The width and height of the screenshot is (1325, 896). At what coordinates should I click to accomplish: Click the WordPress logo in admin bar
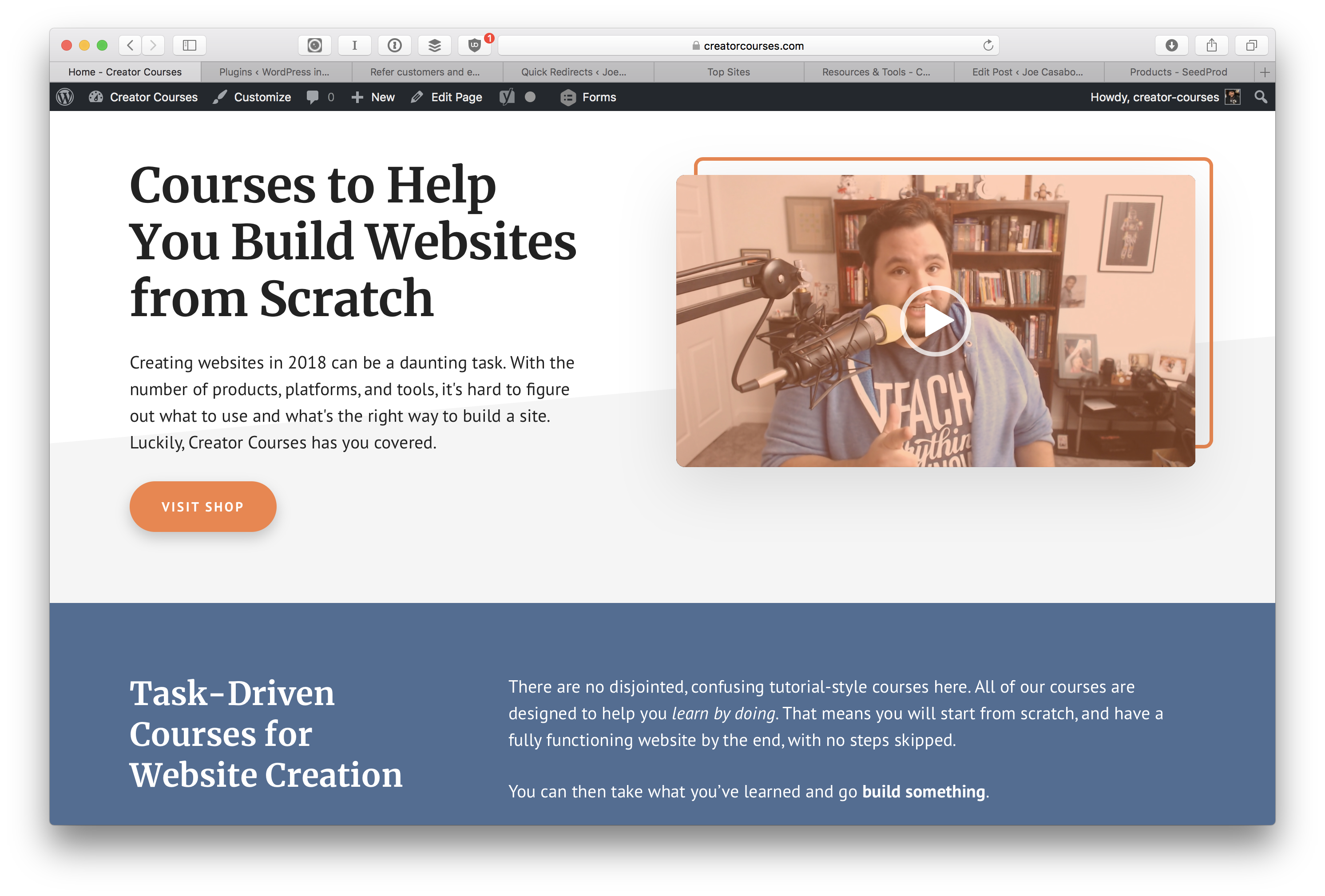pyautogui.click(x=65, y=97)
